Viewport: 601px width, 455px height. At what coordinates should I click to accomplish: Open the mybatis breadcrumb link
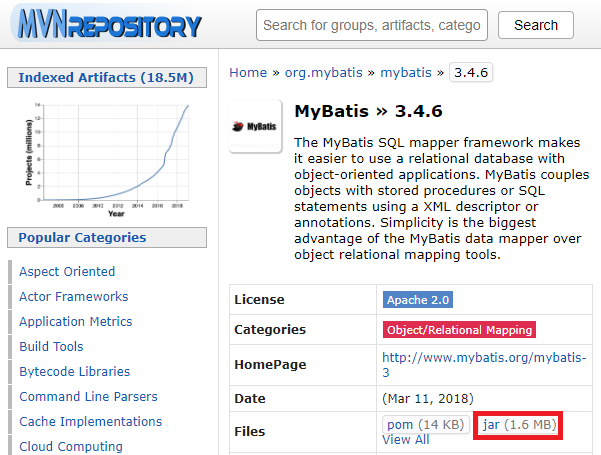(x=406, y=72)
